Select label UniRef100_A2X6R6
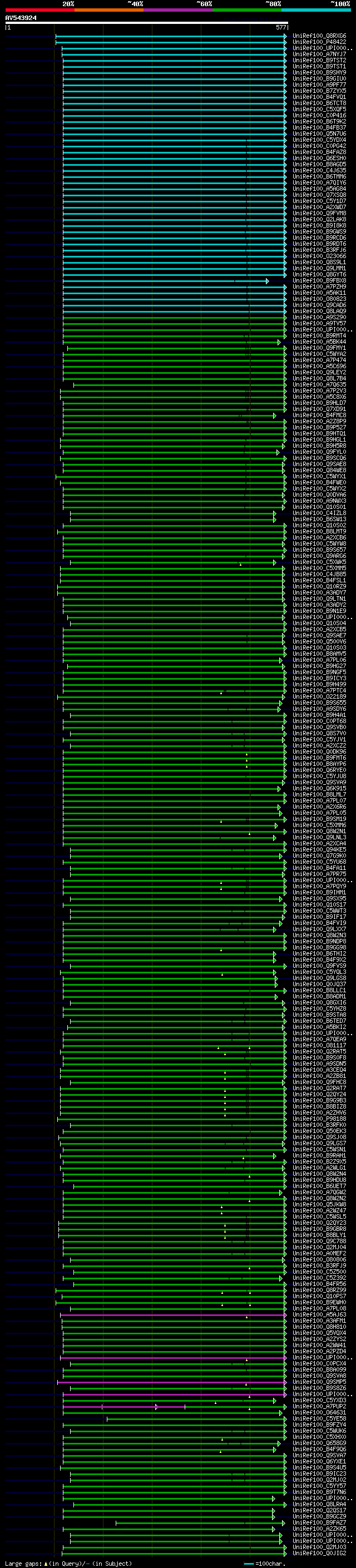The height and width of the screenshot is (1568, 356). (x=319, y=807)
